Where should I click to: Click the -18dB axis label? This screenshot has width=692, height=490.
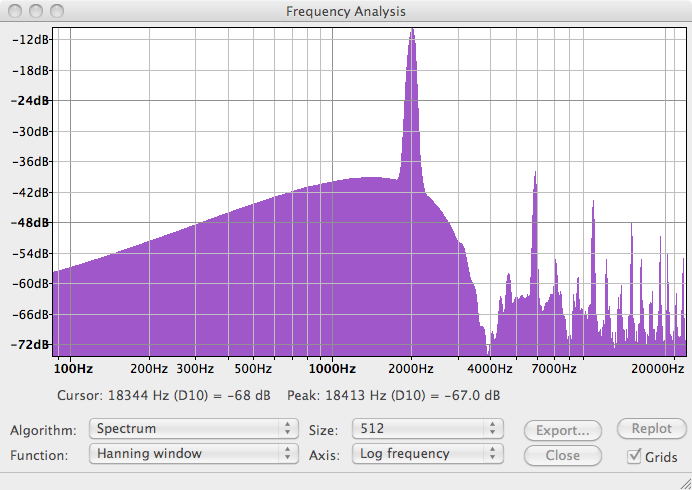[30, 70]
